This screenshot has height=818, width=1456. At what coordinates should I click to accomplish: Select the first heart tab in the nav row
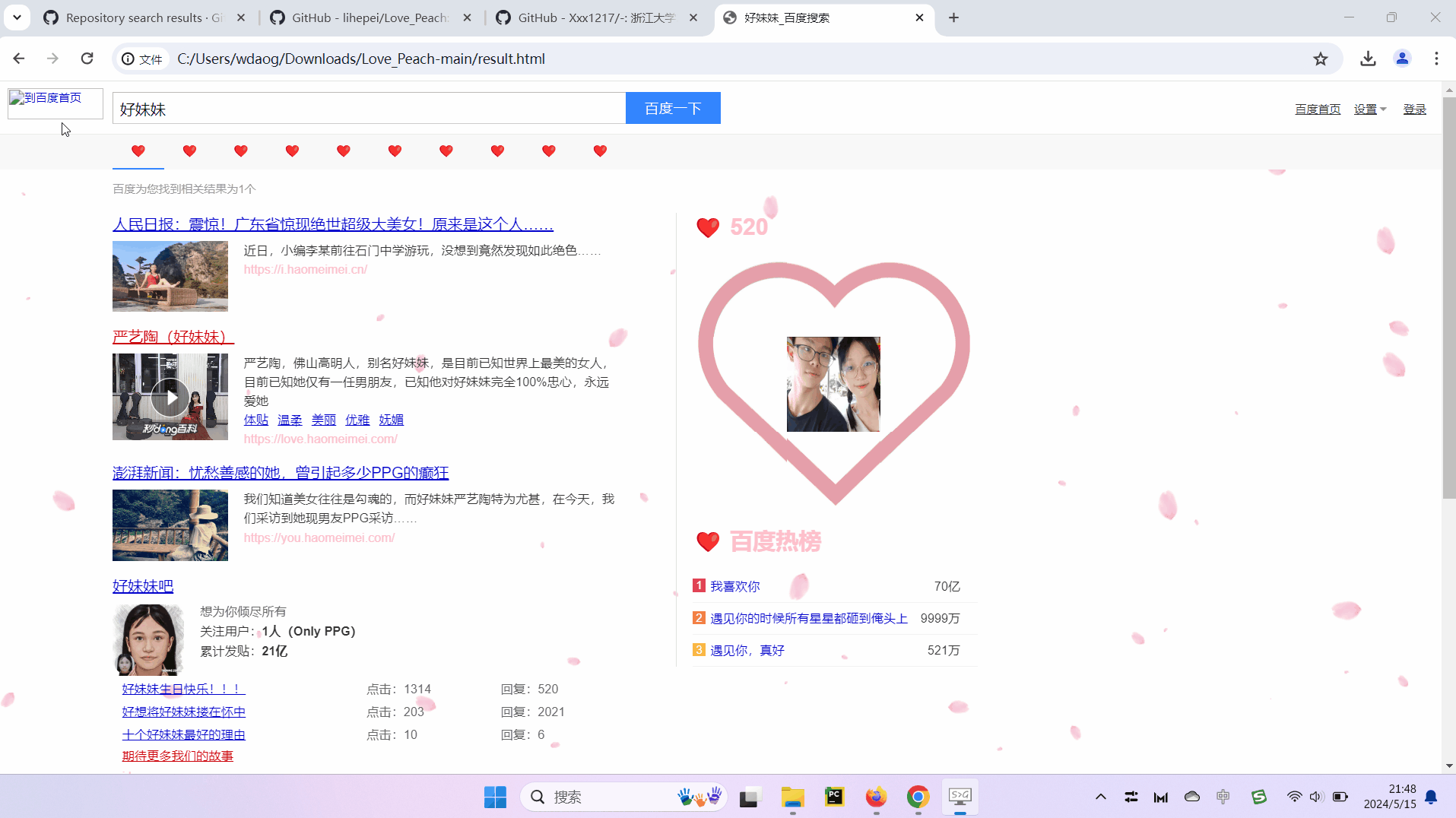click(x=138, y=151)
